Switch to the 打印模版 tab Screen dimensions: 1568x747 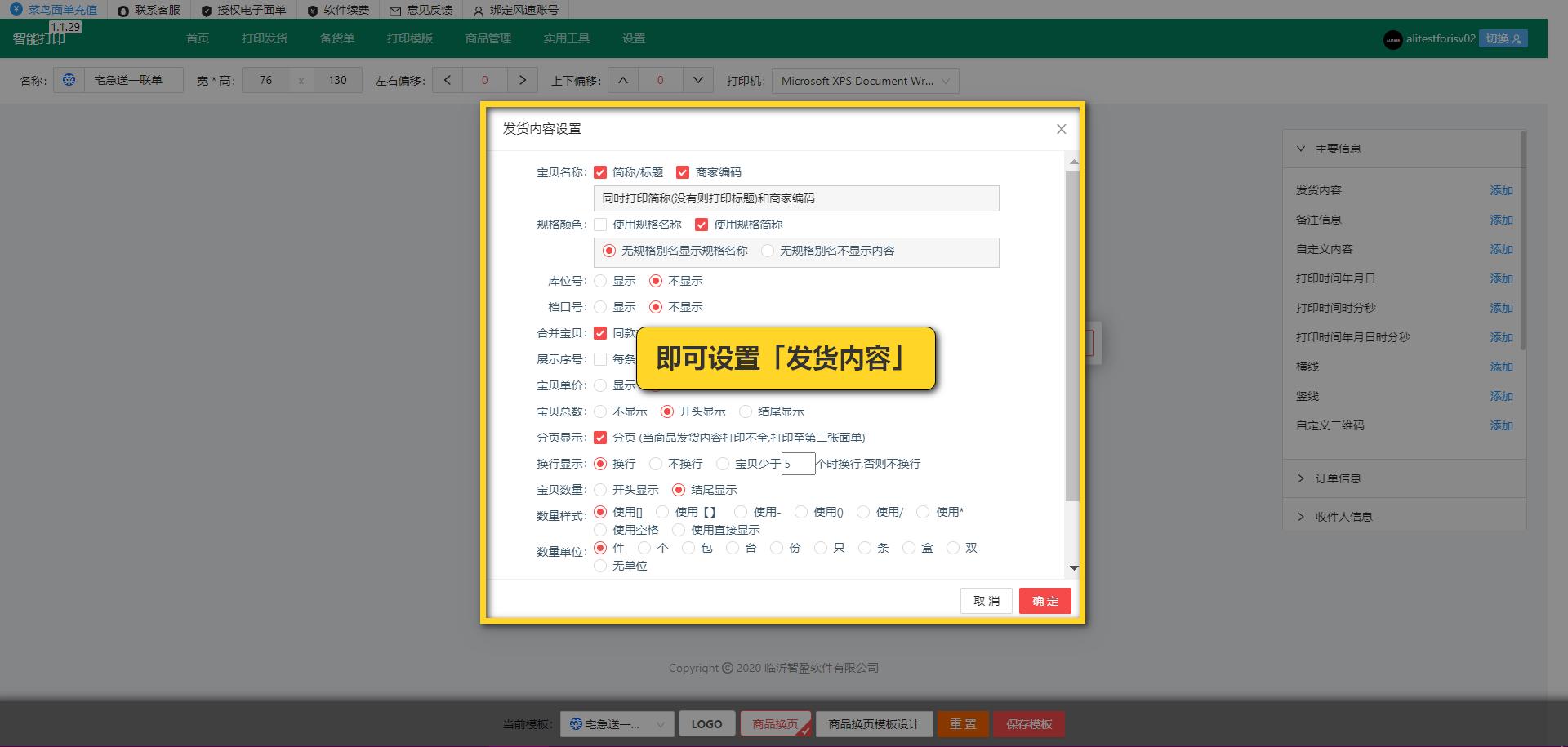pos(409,38)
